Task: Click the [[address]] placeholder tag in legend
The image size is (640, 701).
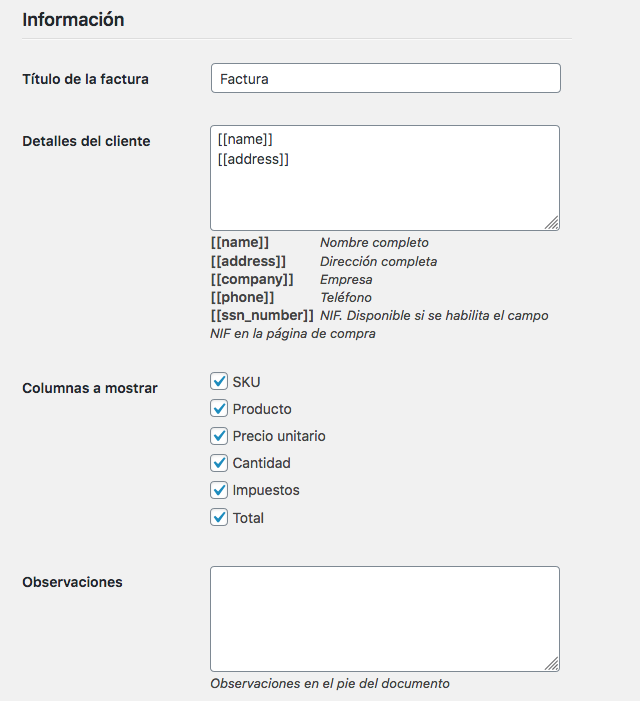Action: [248, 261]
